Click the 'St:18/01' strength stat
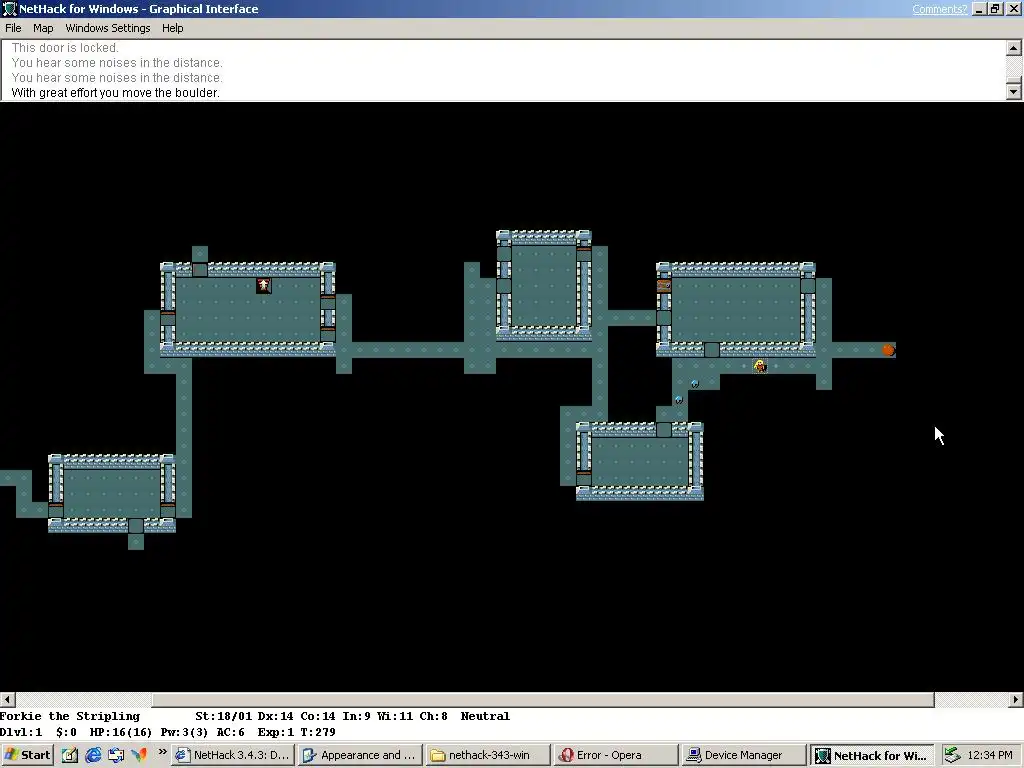The image size is (1024, 768). pos(223,716)
